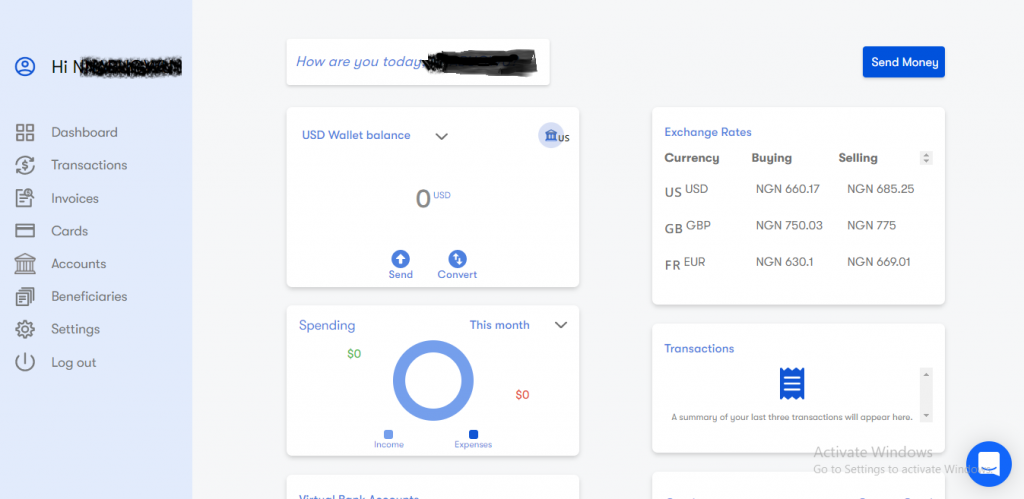Click the How are you today greeting box
The image size is (1024, 499).
[x=418, y=62]
